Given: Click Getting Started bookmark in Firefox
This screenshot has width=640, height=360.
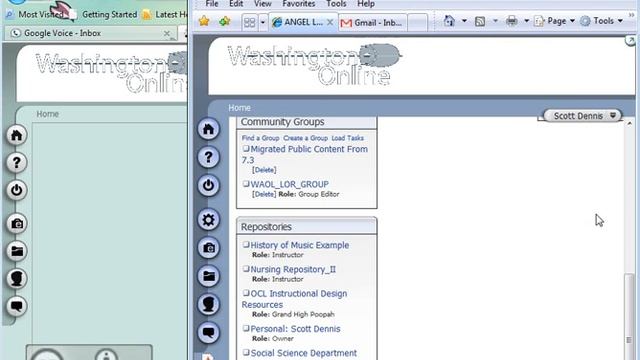Looking at the screenshot, I should pos(109,14).
